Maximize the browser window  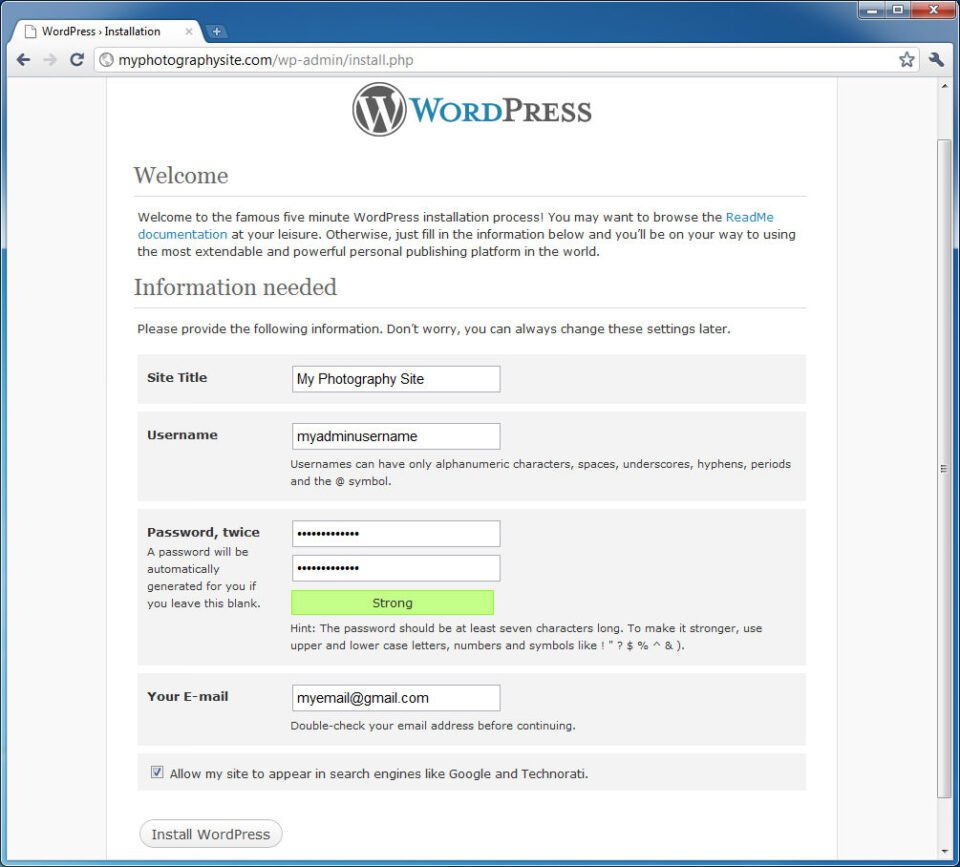898,10
